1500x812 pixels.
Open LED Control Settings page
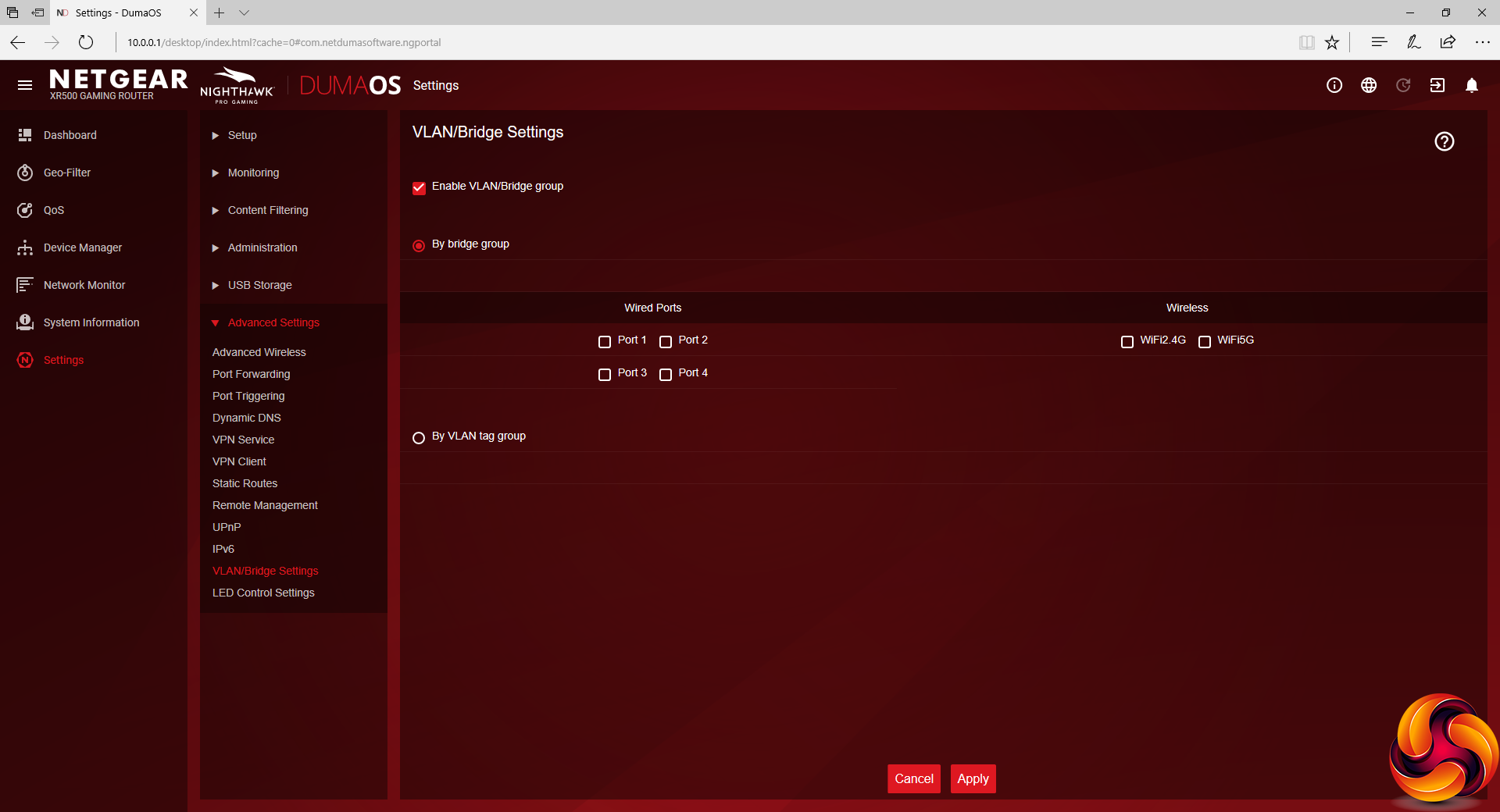tap(264, 593)
